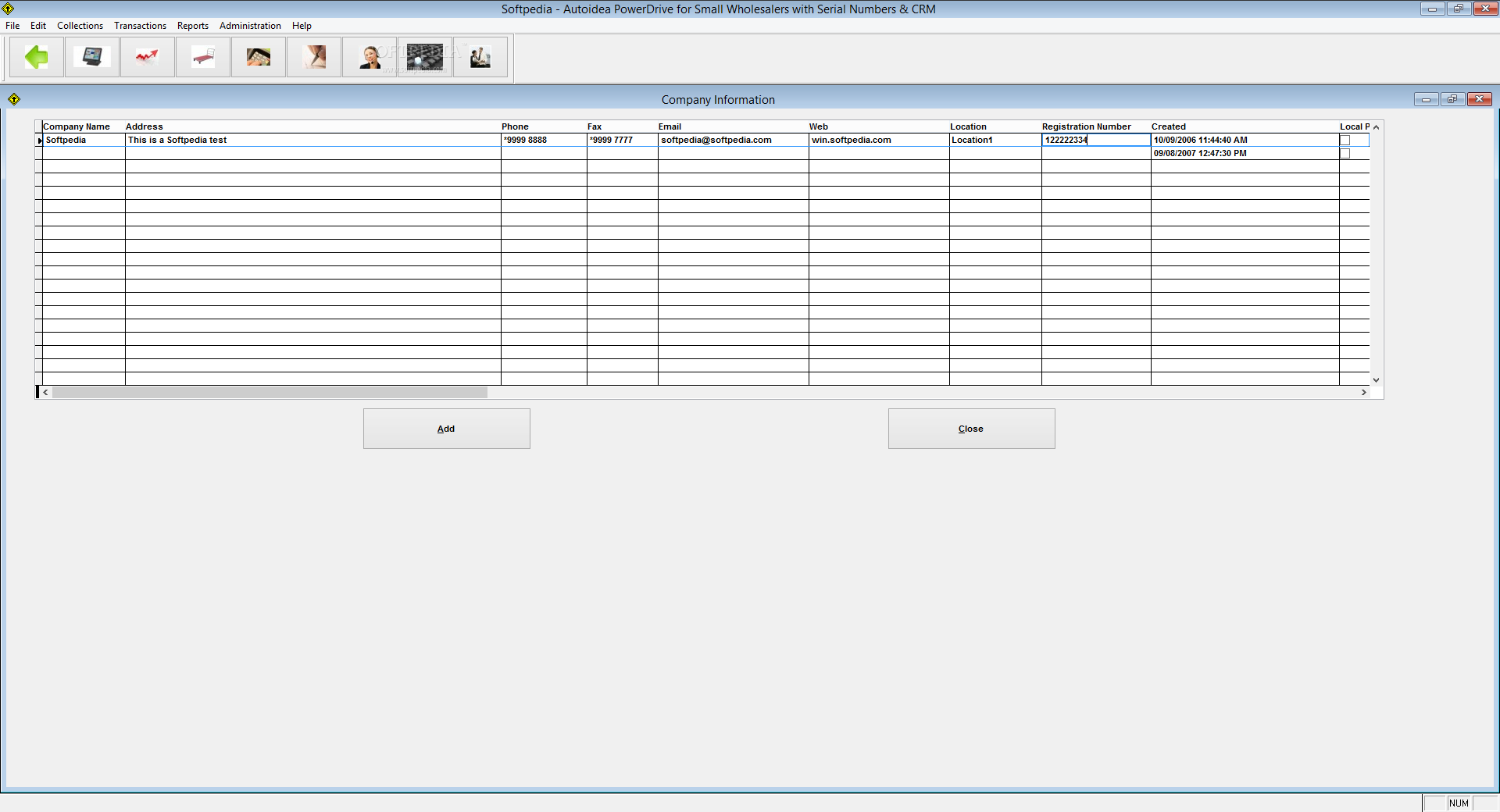
Task: Click the grid's right scroll arrow
Action: (x=1364, y=393)
